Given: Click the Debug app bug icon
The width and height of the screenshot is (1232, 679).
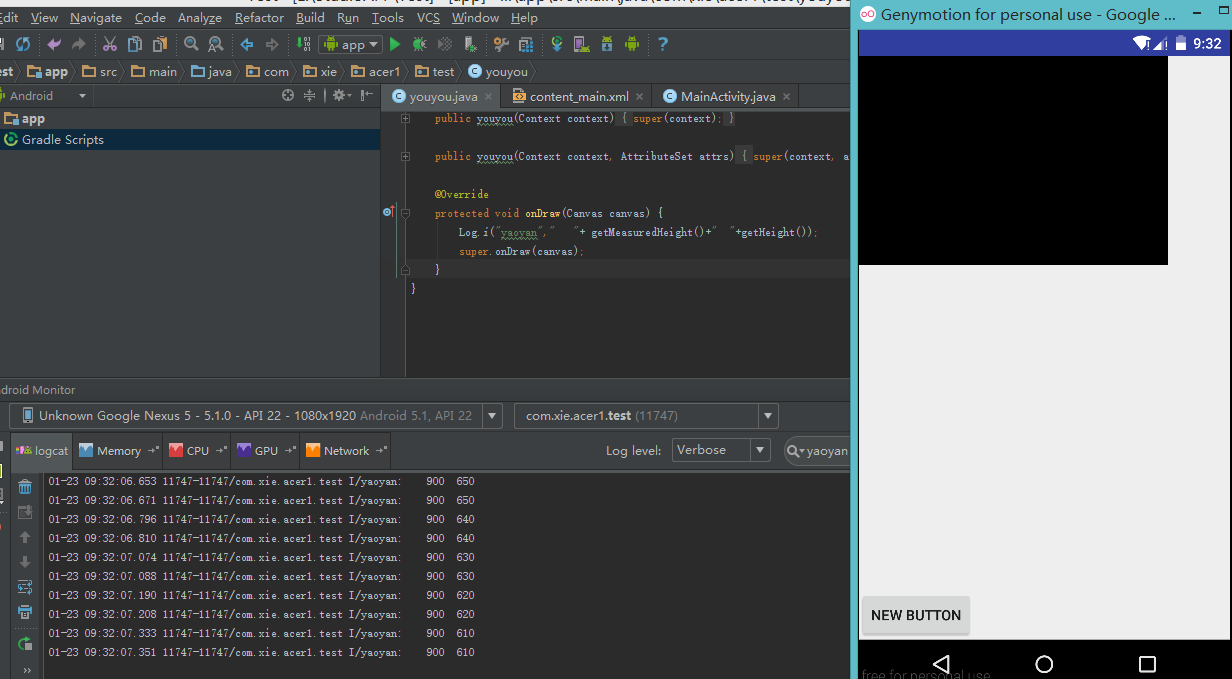Looking at the screenshot, I should pyautogui.click(x=420, y=44).
